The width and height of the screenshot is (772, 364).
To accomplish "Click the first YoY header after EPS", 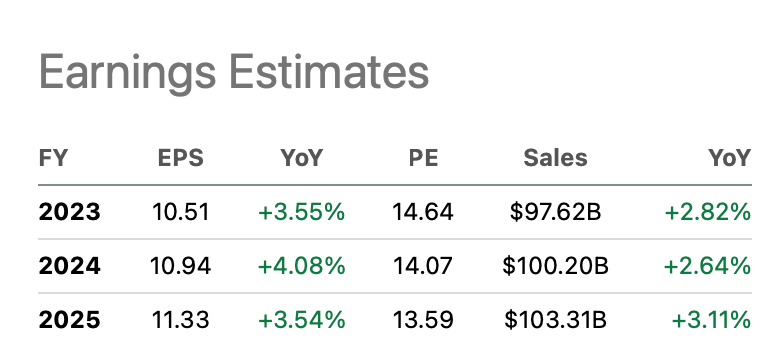I will pyautogui.click(x=301, y=159).
